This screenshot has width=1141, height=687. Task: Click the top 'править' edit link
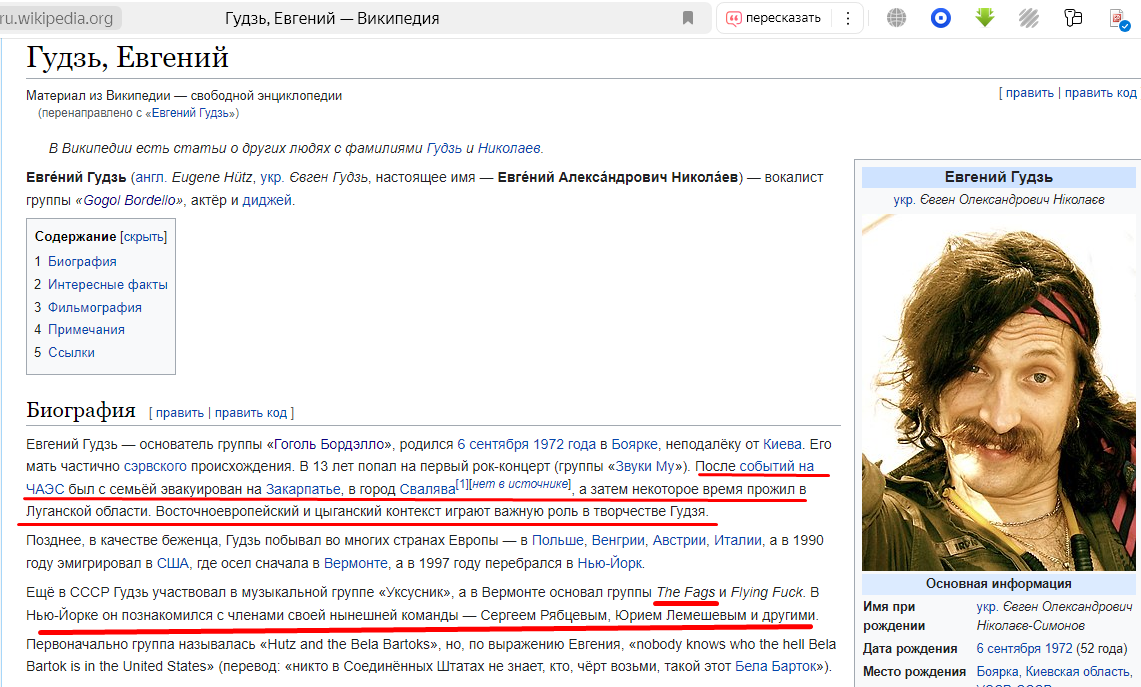[1030, 92]
